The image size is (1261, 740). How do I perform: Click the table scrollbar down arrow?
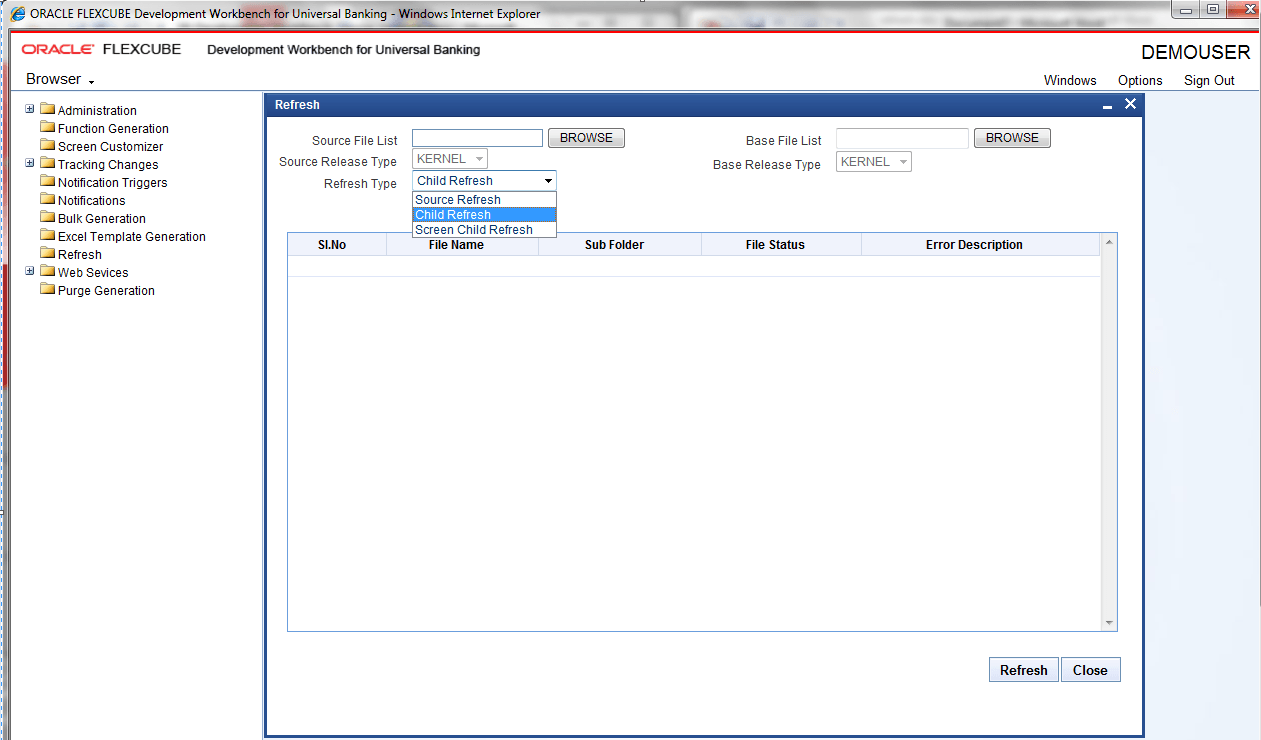(1108, 622)
